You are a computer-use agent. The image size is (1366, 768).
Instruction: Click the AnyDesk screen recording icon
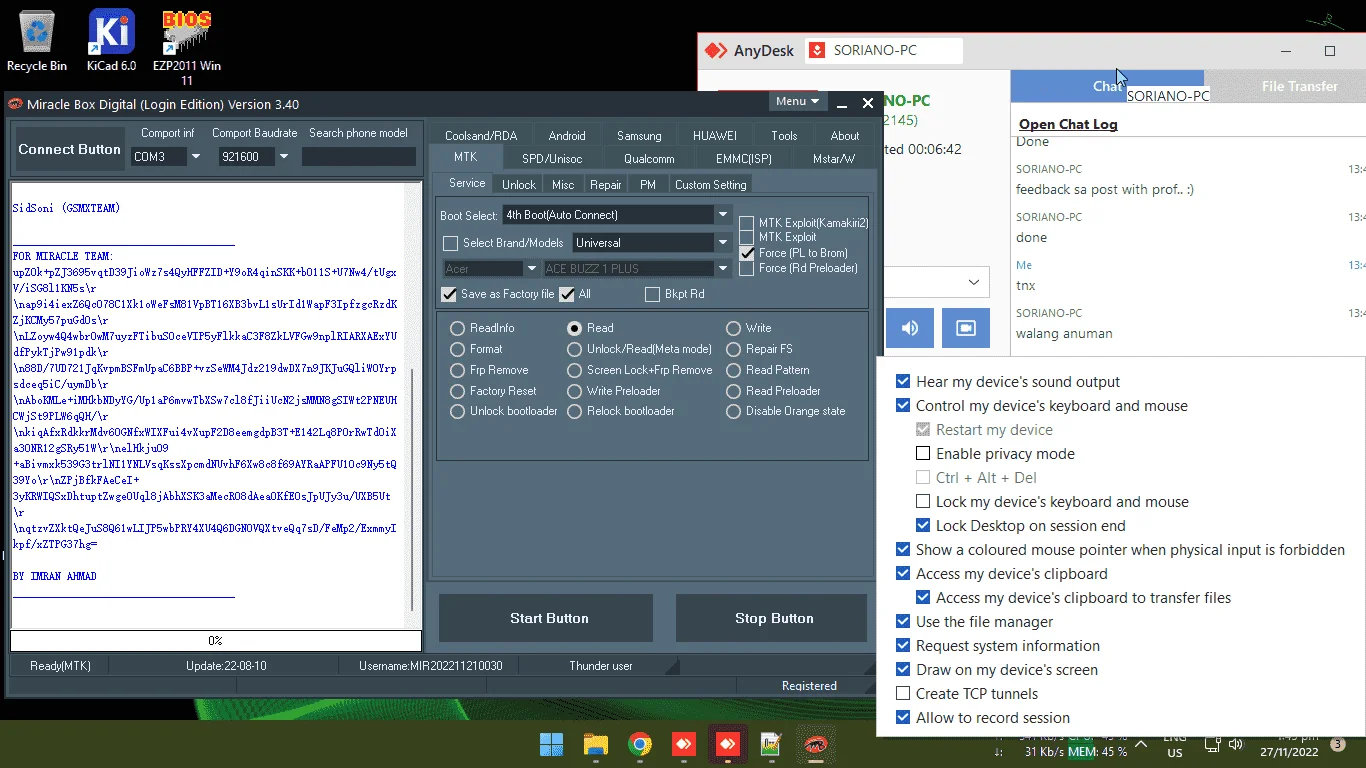tap(966, 328)
